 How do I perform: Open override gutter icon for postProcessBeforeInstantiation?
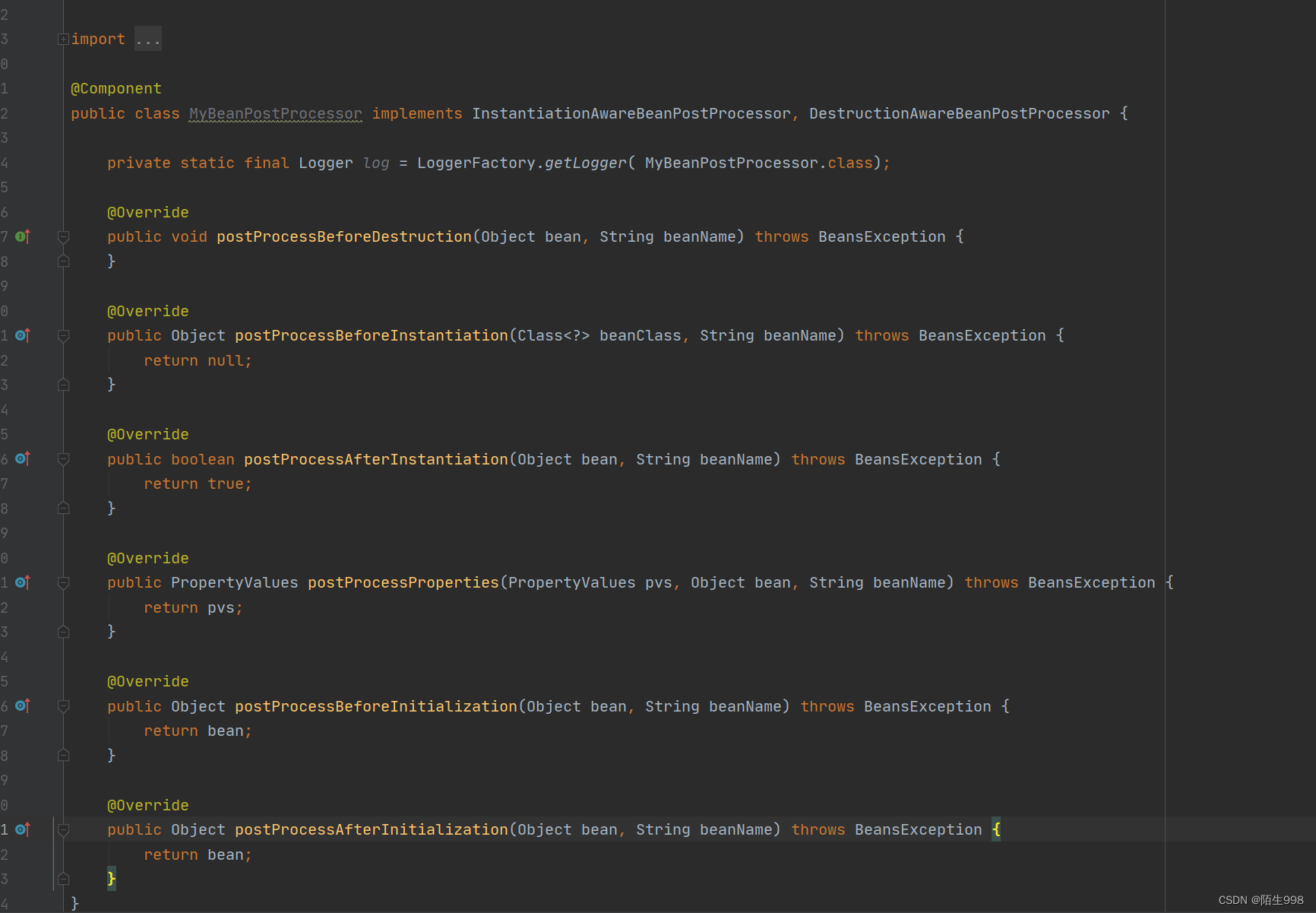[x=23, y=335]
